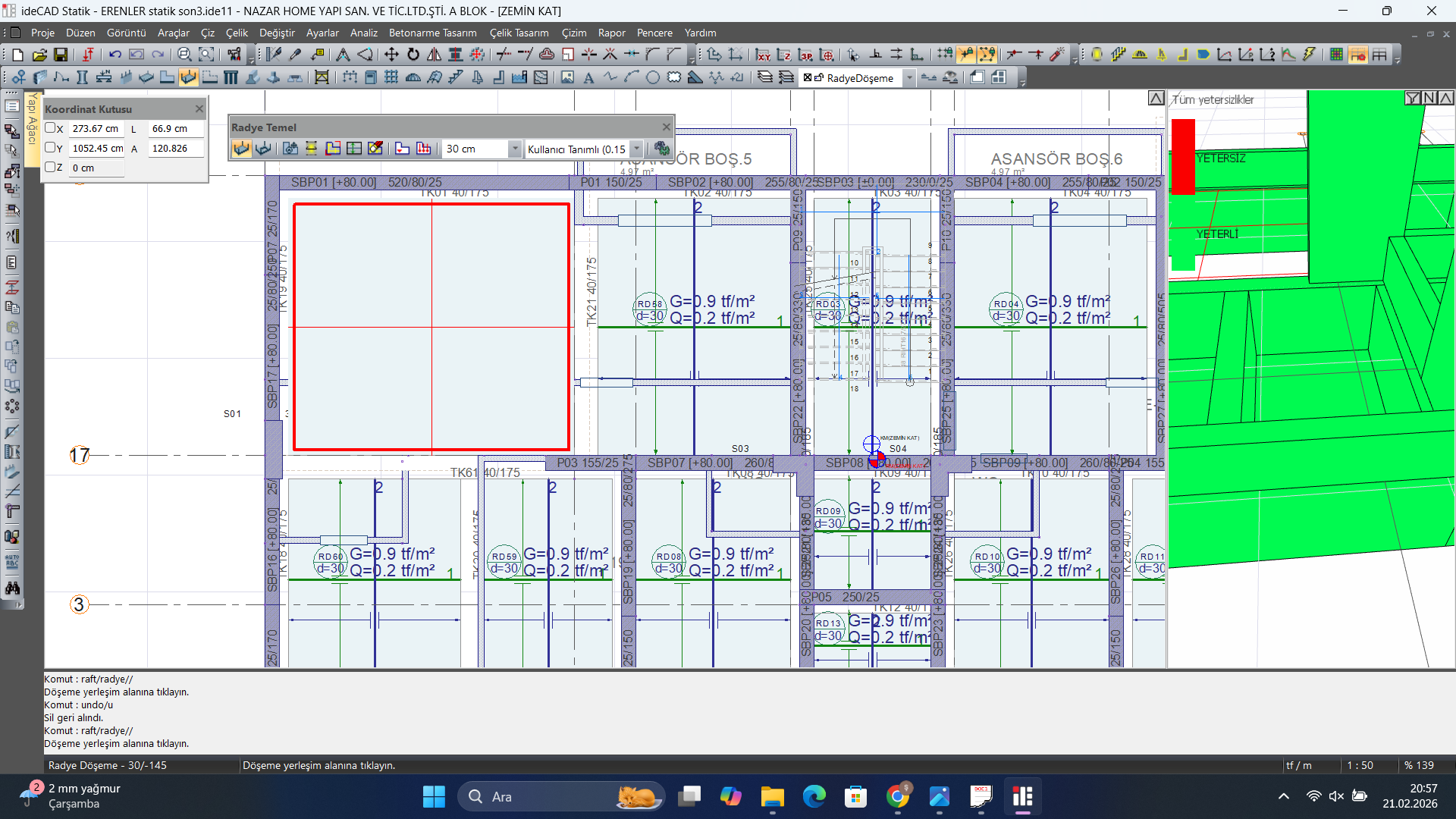Toggle the Y coordinate lock checkbox
This screenshot has width=1456, height=819.
tap(51, 148)
